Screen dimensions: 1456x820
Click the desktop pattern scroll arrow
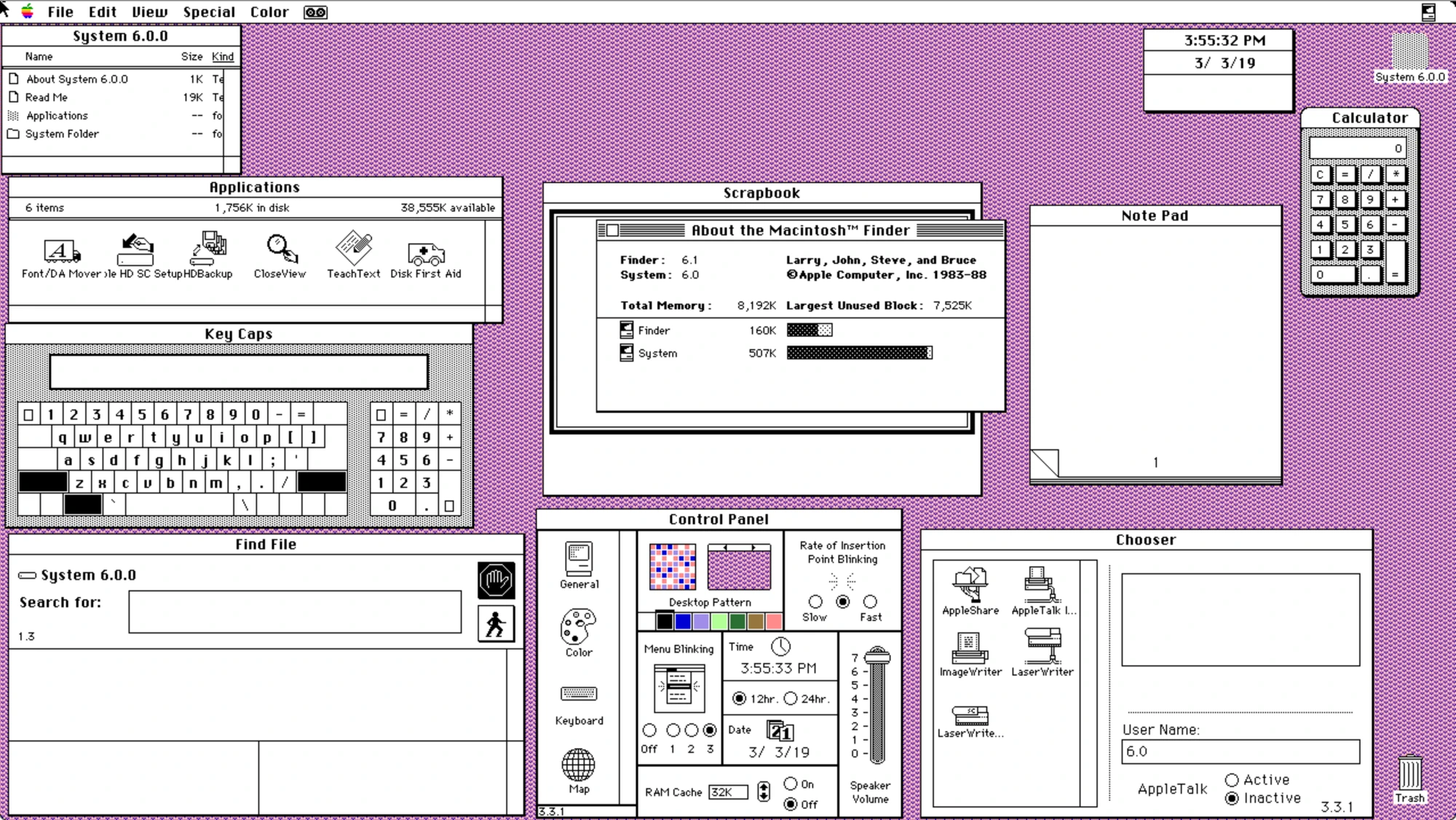756,547
